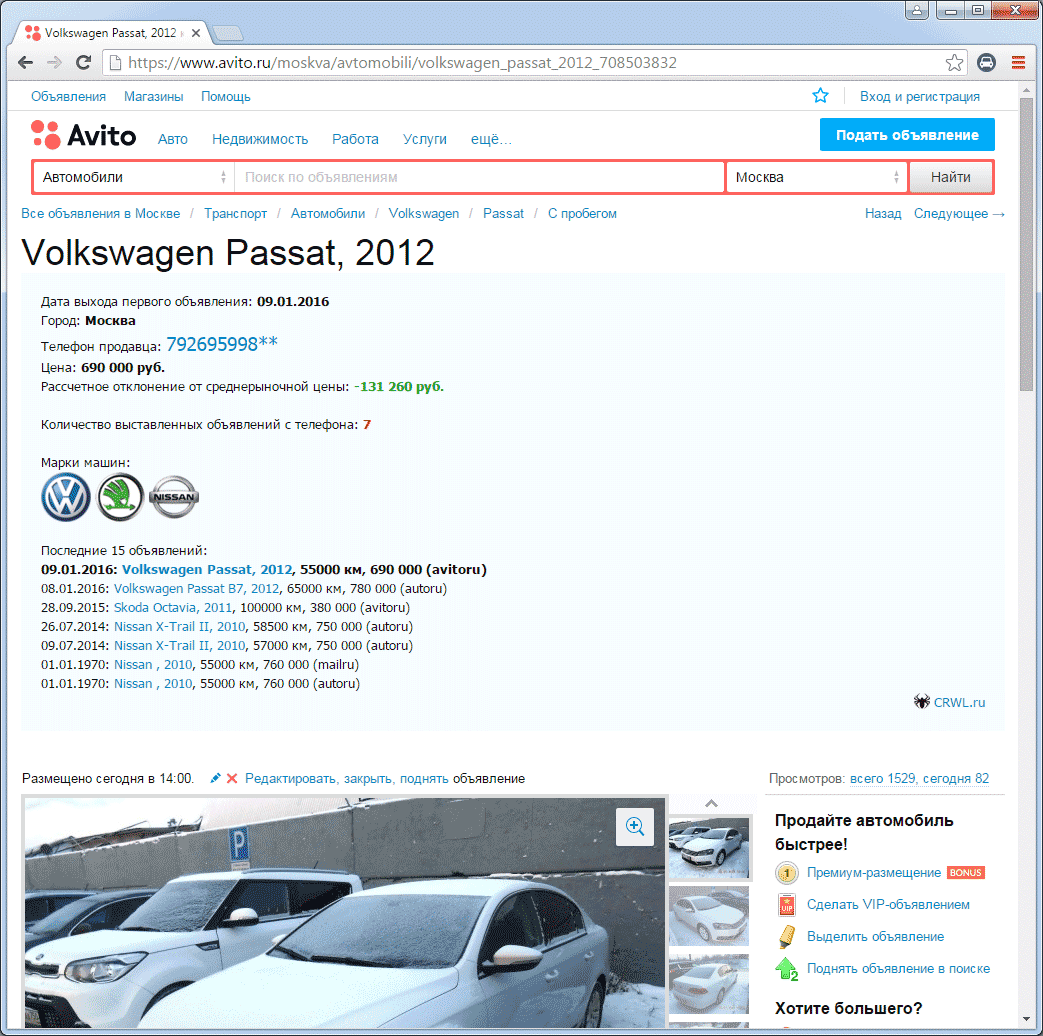Screen dimensions: 1043x1036
Task: Click Вход и регистрация link
Action: tap(920, 96)
